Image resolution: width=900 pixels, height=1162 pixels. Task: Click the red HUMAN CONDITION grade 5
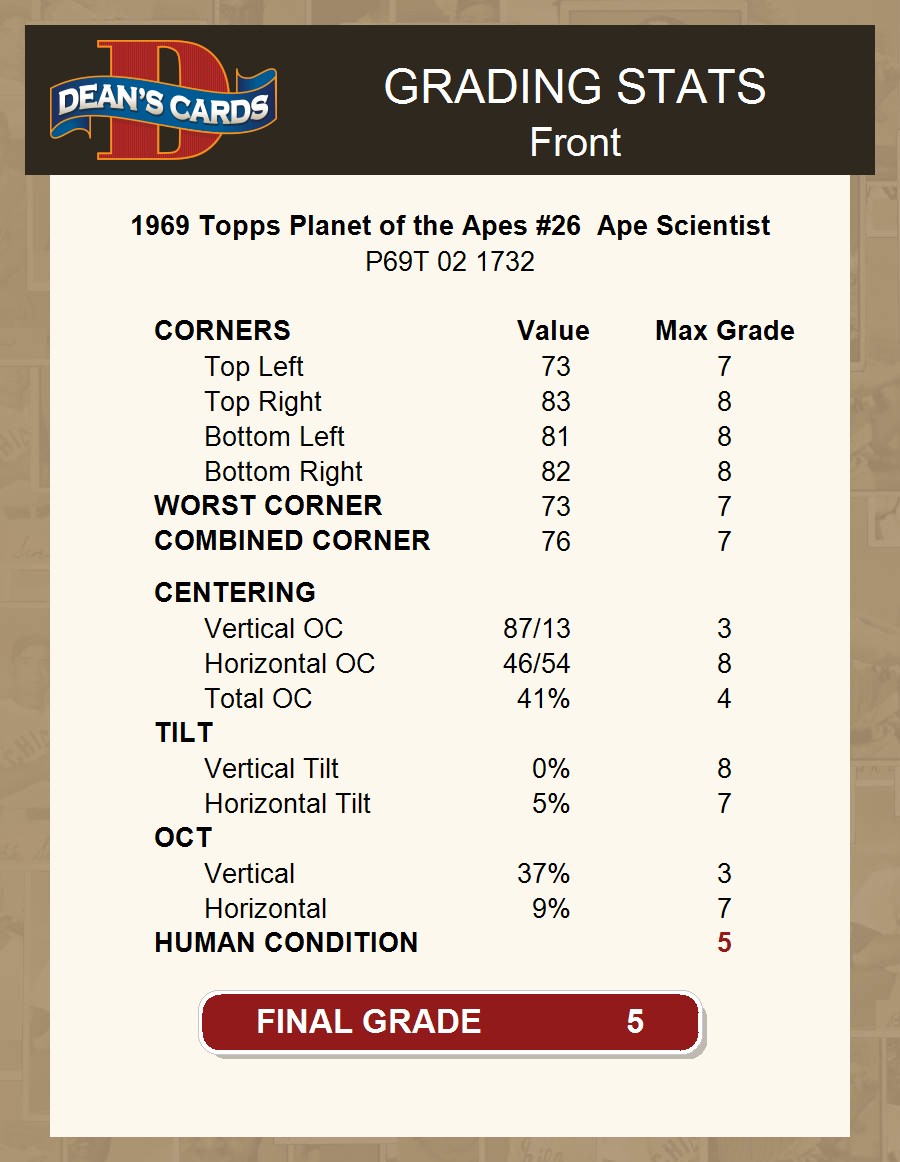[724, 943]
